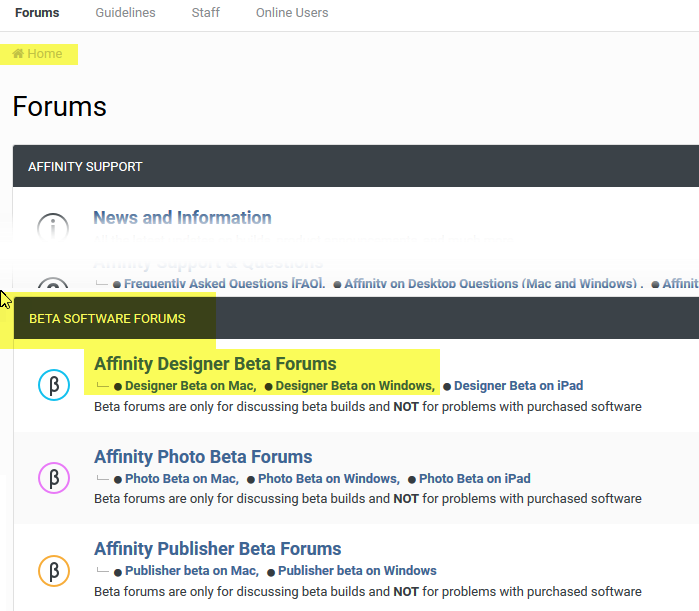This screenshot has width=699, height=611.
Task: Open Designer Beta on iPad subforum
Action: 518,386
